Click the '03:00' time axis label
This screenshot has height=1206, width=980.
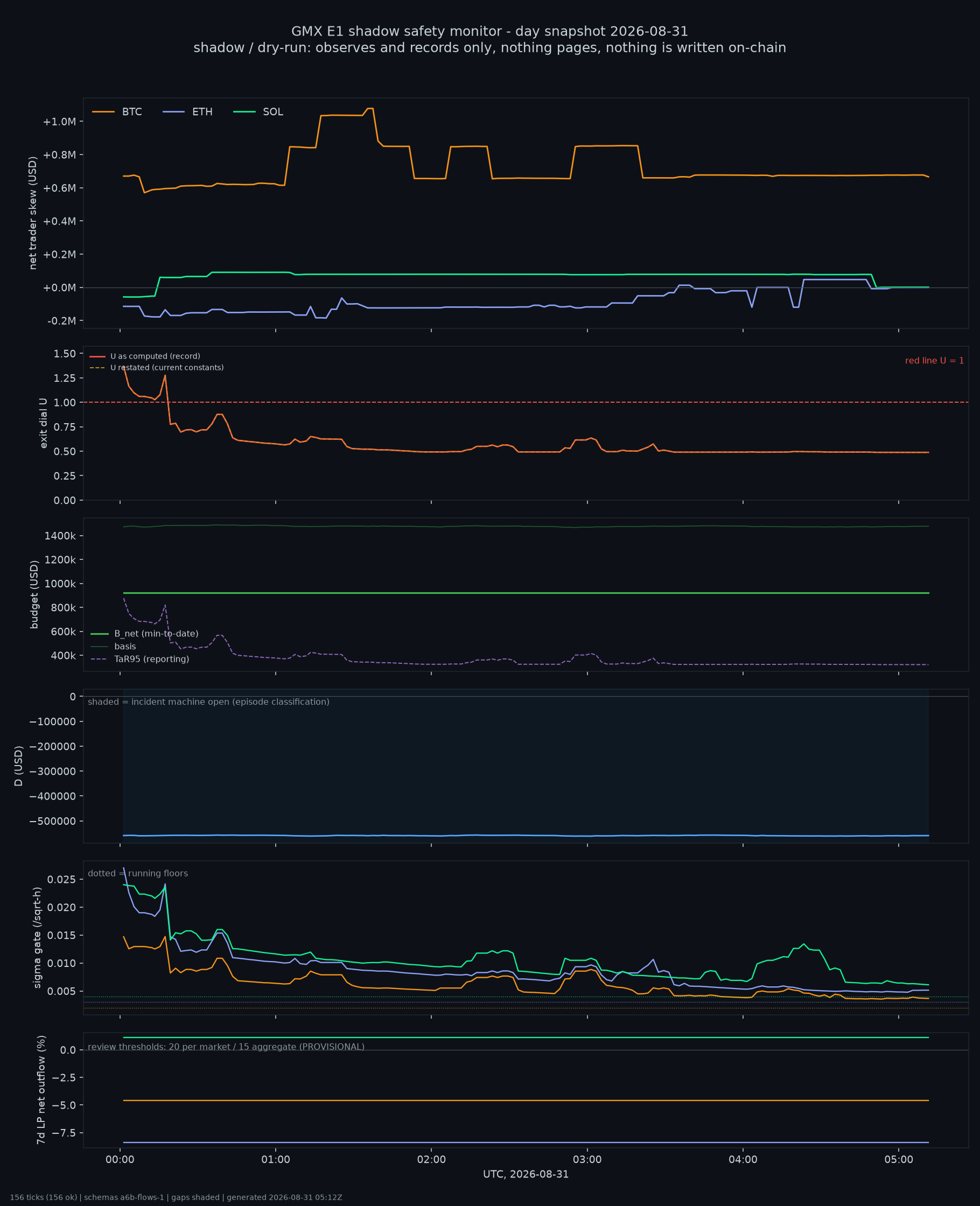587,1160
